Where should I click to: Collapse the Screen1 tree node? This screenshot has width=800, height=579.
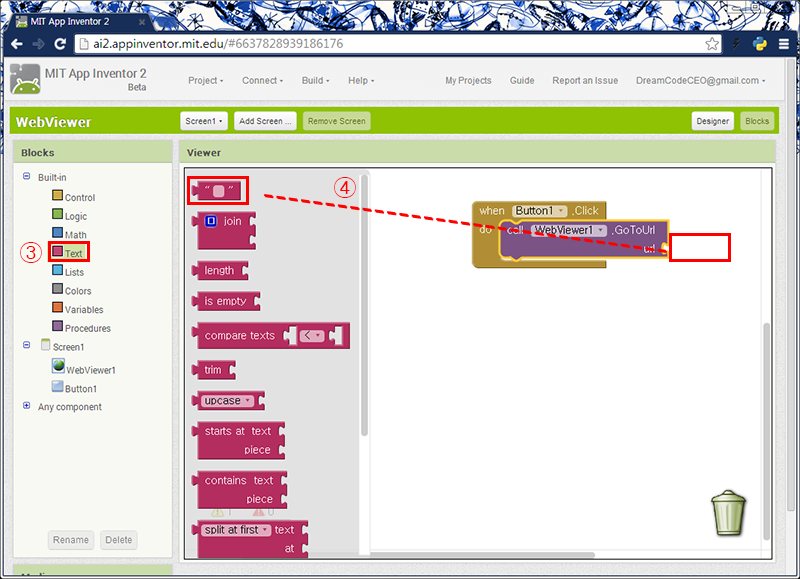pos(27,345)
